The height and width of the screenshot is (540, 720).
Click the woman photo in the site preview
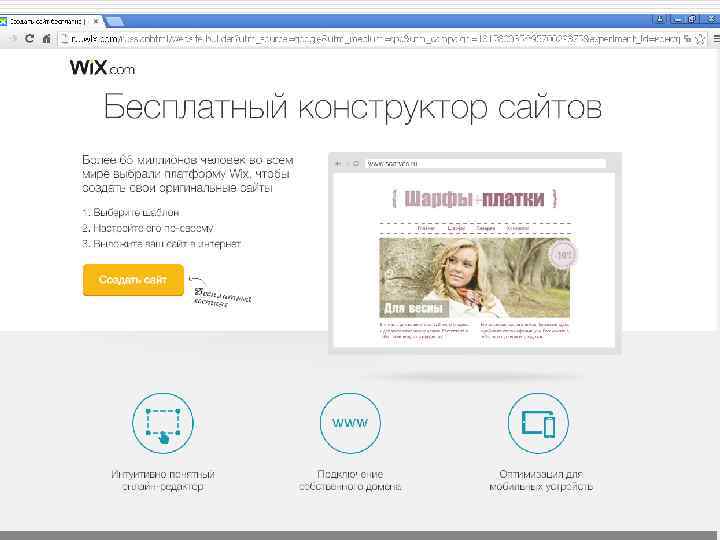point(474,277)
